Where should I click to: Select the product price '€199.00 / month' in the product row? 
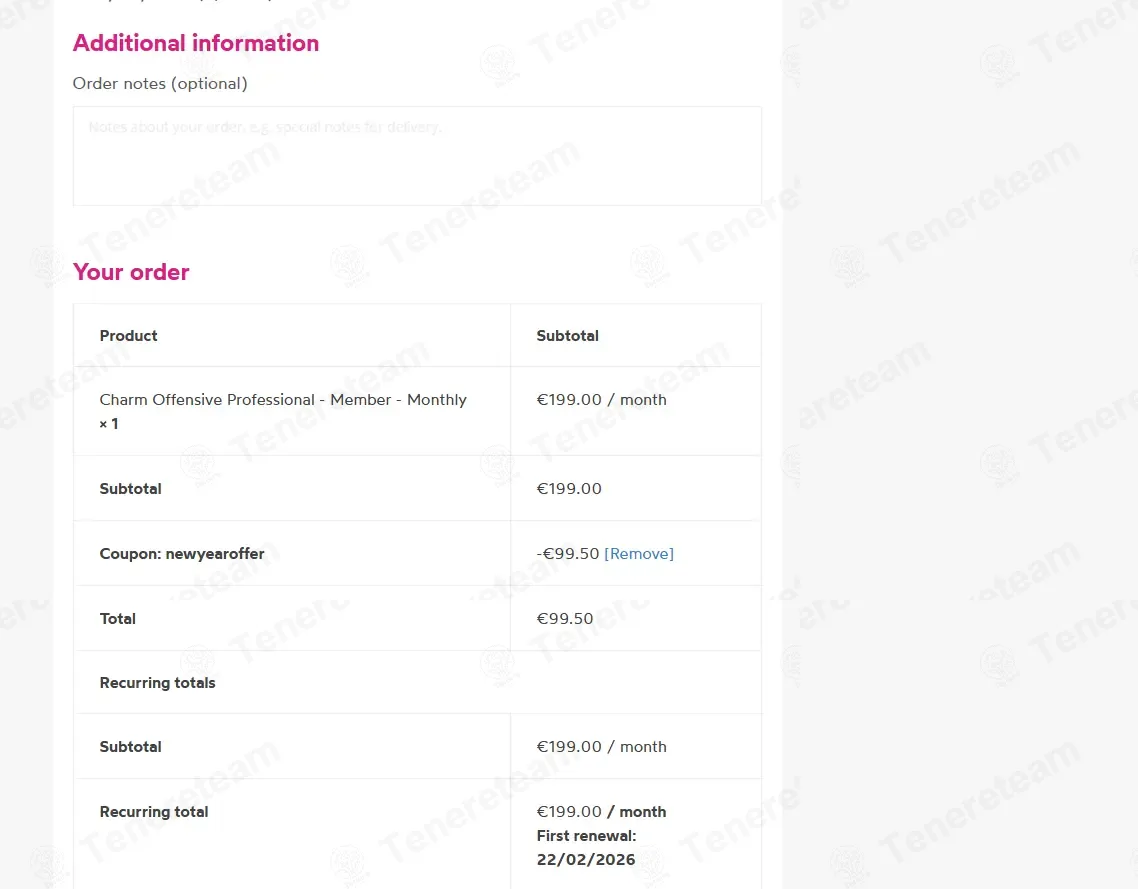pos(601,400)
